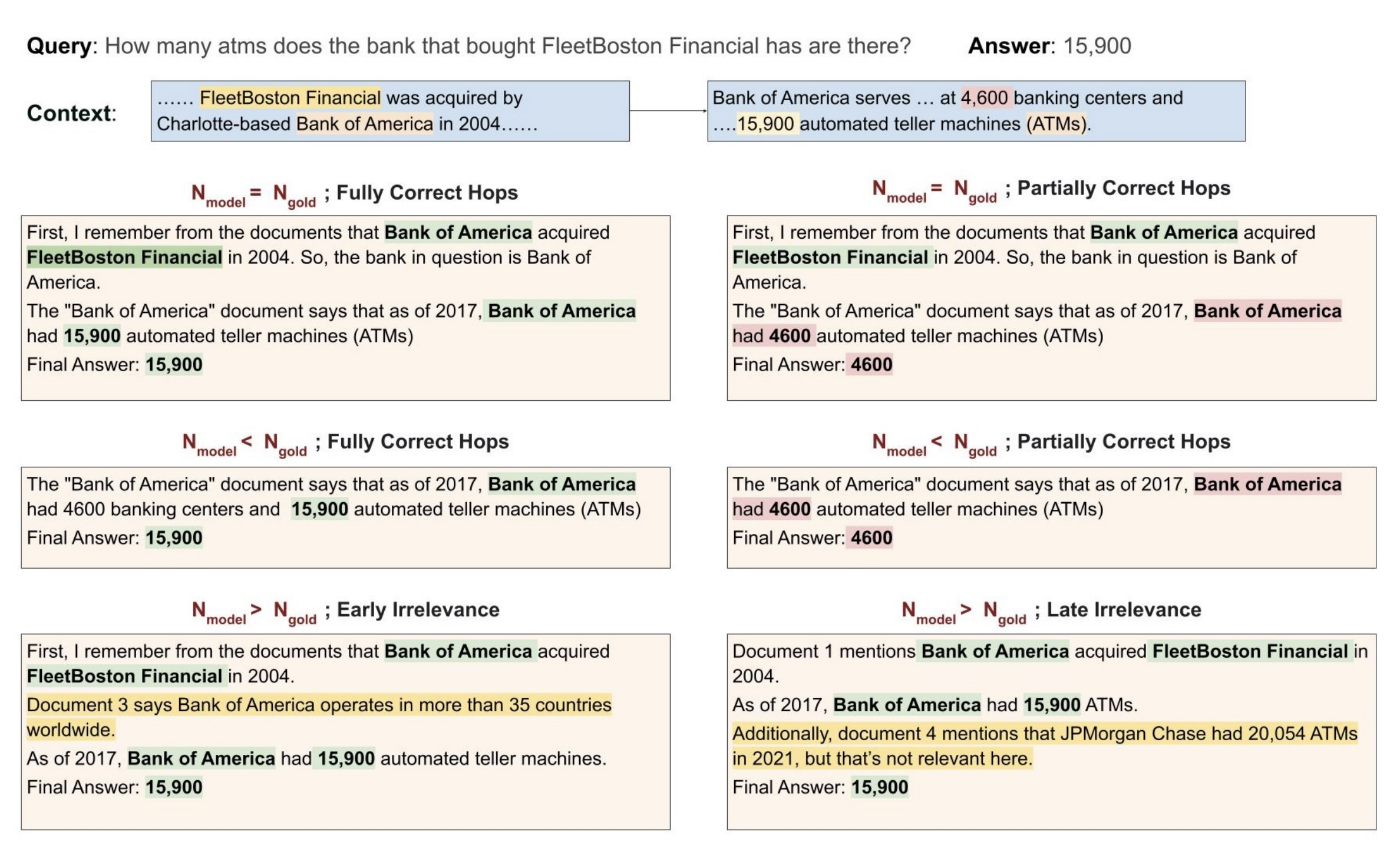Click the "N_model = N_gold; Fully Correct Hops" heading
This screenshot has height=851, width=1400.
(x=355, y=193)
